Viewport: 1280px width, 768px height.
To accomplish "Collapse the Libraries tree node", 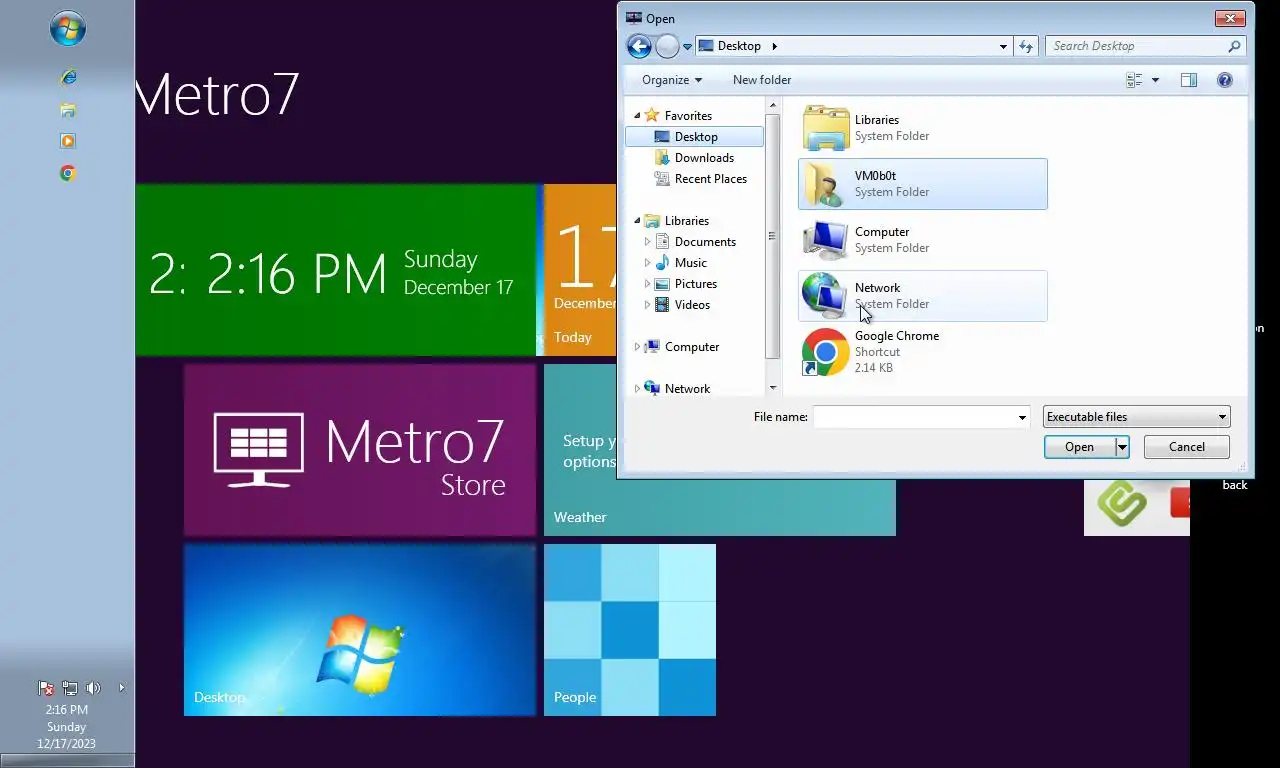I will point(638,221).
